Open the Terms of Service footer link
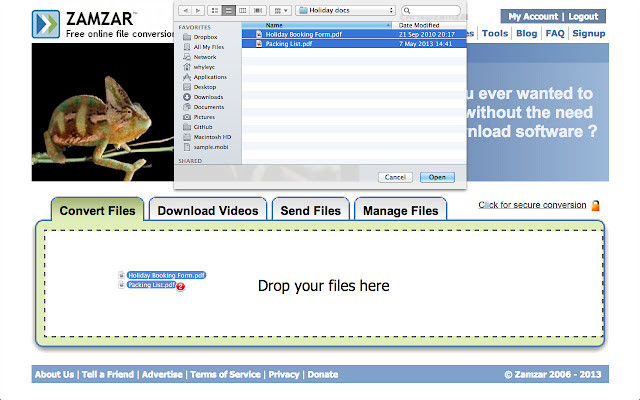 coord(225,374)
